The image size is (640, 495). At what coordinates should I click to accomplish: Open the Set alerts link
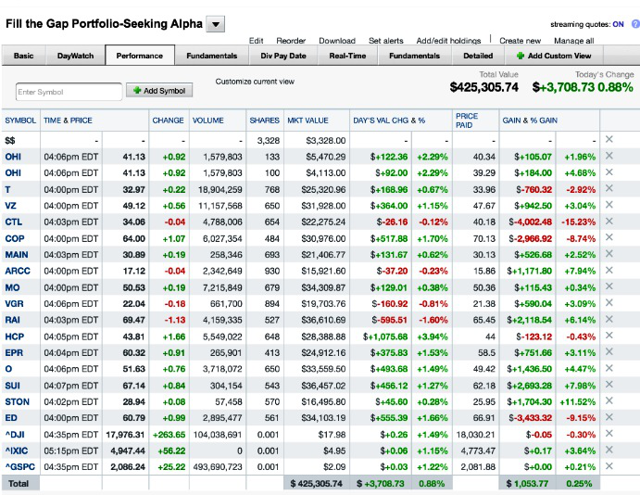click(x=386, y=41)
